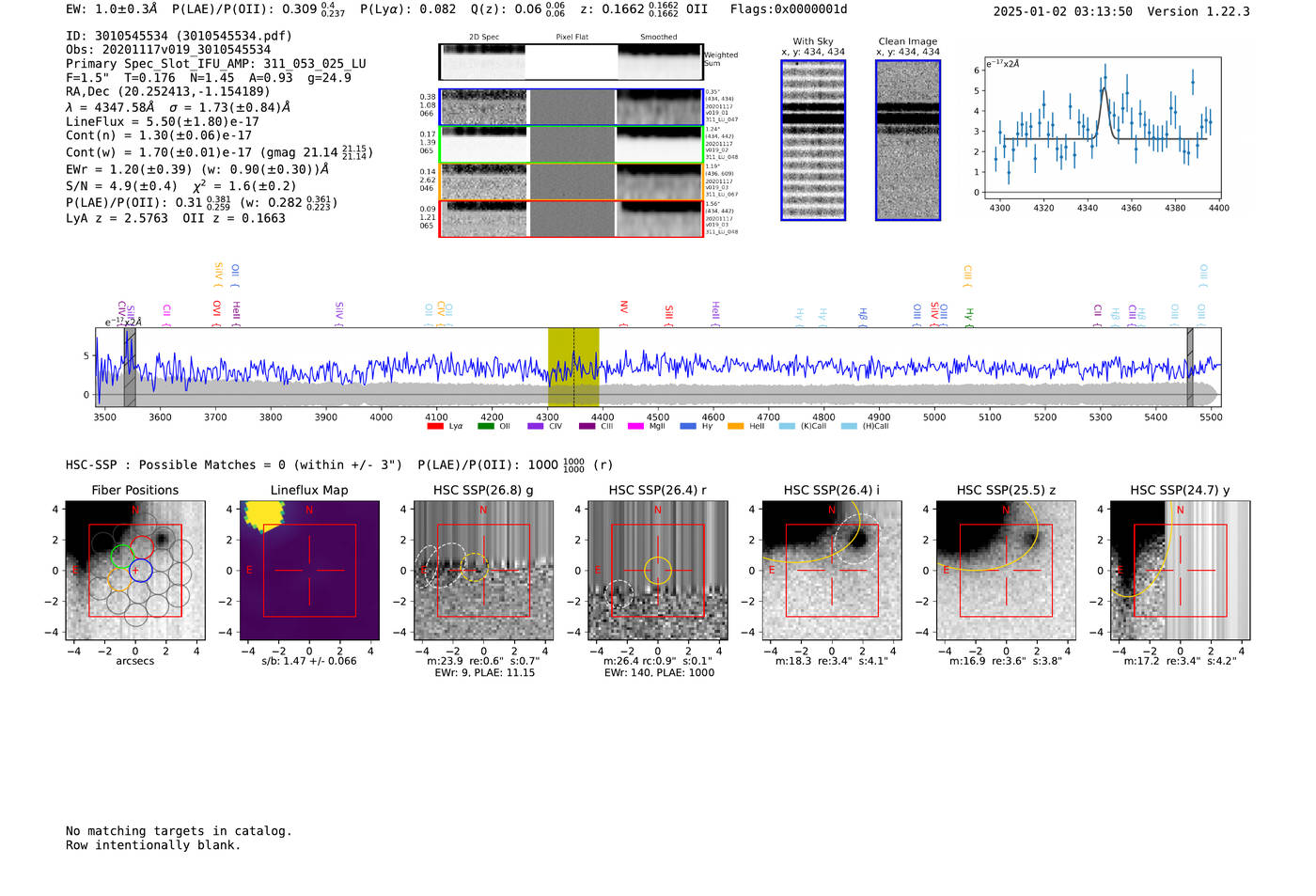Click the red Lyα legend swatch
This screenshot has height=896, width=1316.
434,426
